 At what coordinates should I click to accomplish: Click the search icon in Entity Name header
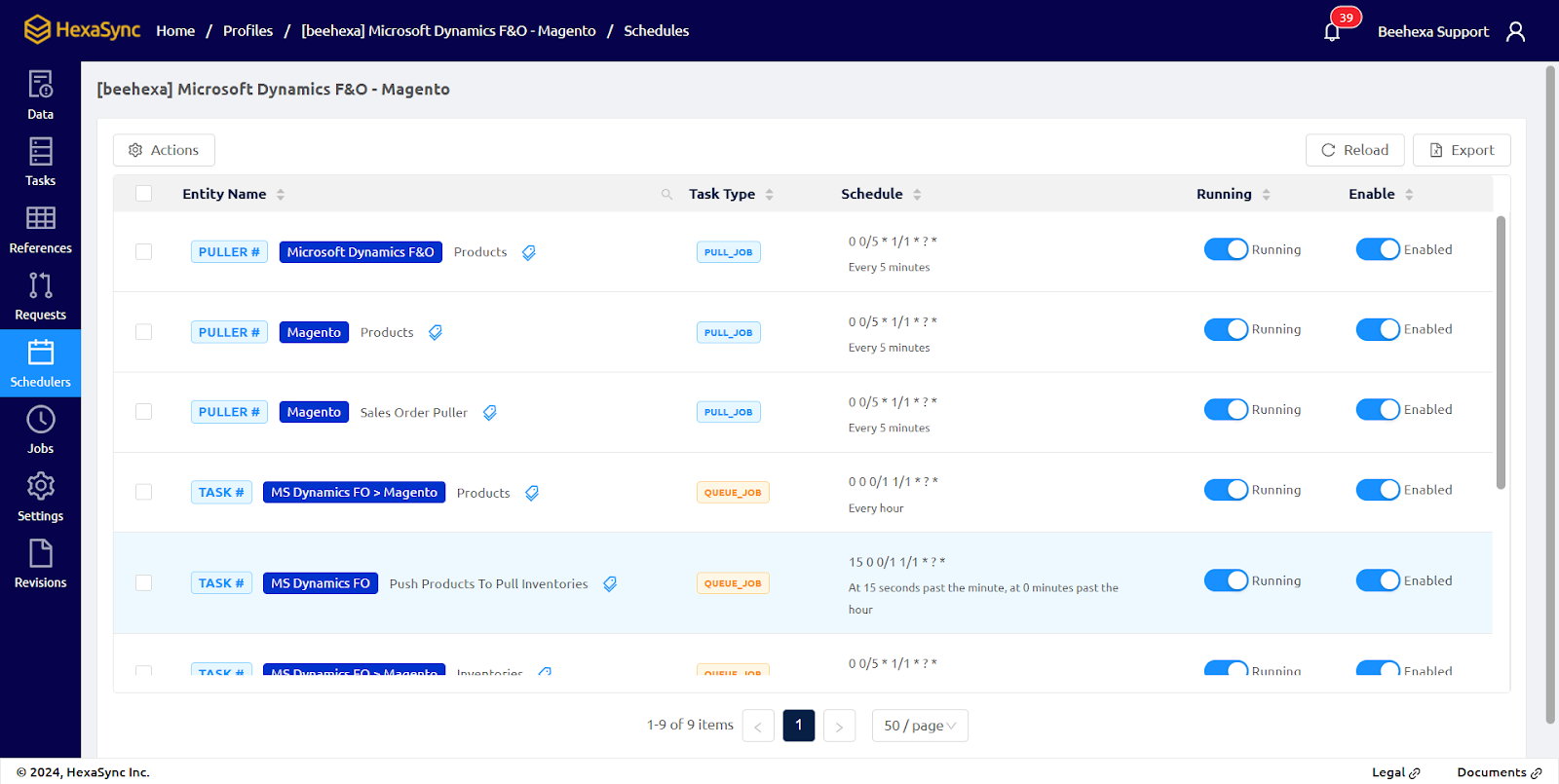(x=667, y=194)
